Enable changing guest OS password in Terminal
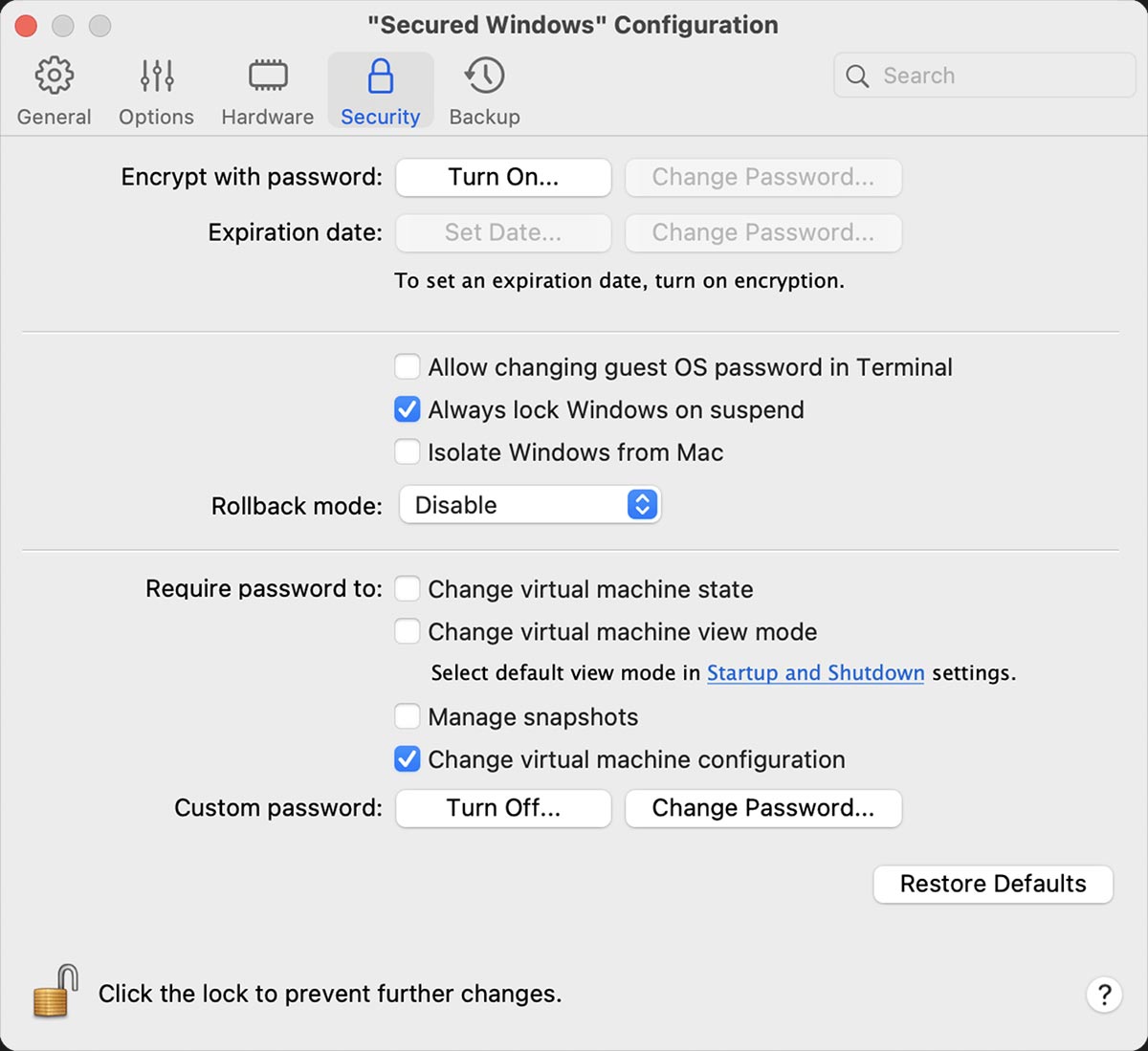The height and width of the screenshot is (1051, 1148). pos(407,366)
